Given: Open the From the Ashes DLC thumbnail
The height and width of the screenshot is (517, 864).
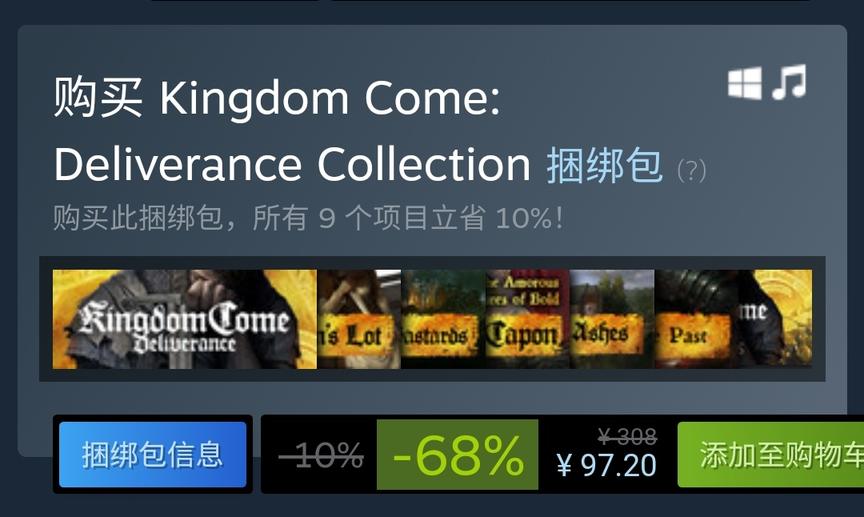Looking at the screenshot, I should (612, 319).
